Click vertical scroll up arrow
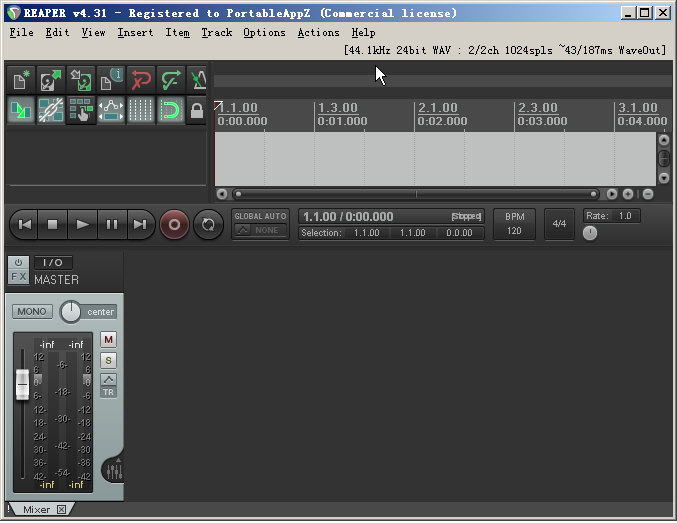The width and height of the screenshot is (677, 523). [x=664, y=140]
